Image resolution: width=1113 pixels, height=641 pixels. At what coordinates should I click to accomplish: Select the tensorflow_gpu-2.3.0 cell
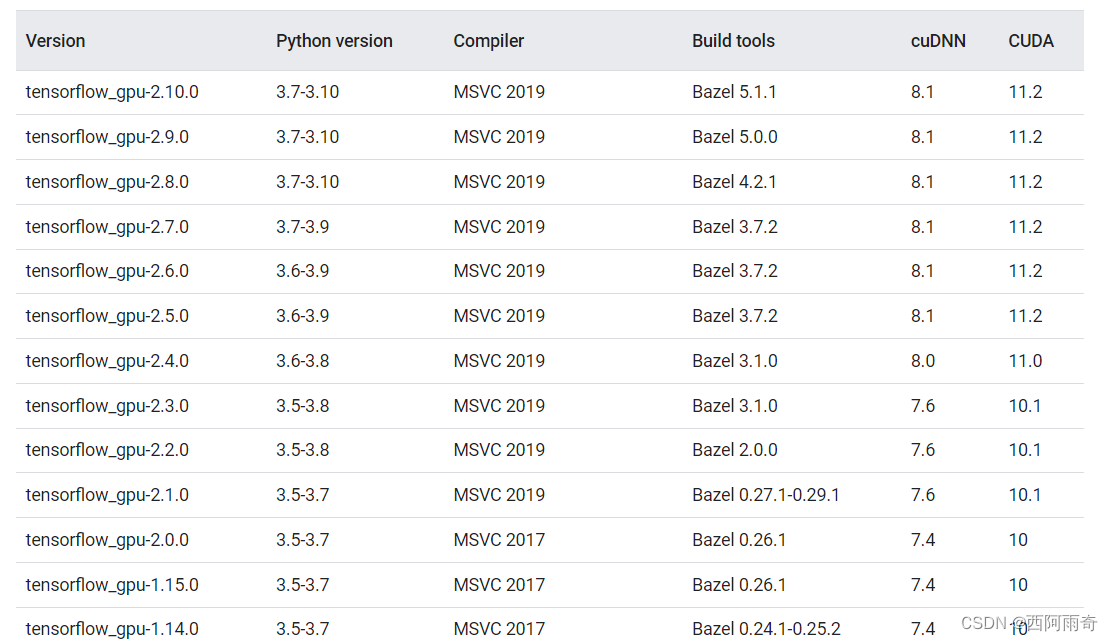(107, 406)
